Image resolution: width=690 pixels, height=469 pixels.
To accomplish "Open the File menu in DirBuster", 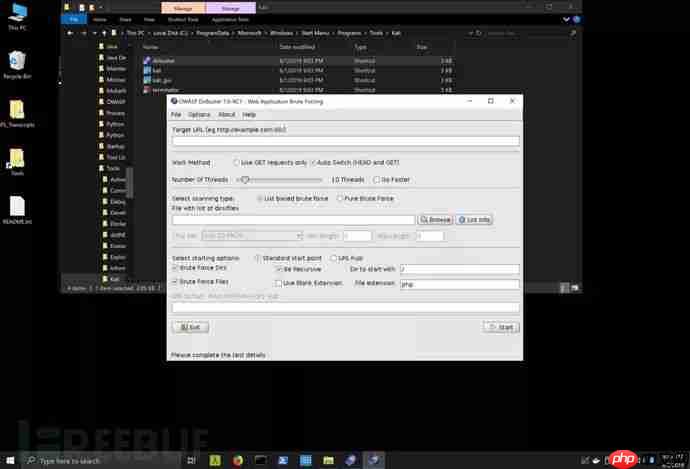I will pos(176,114).
